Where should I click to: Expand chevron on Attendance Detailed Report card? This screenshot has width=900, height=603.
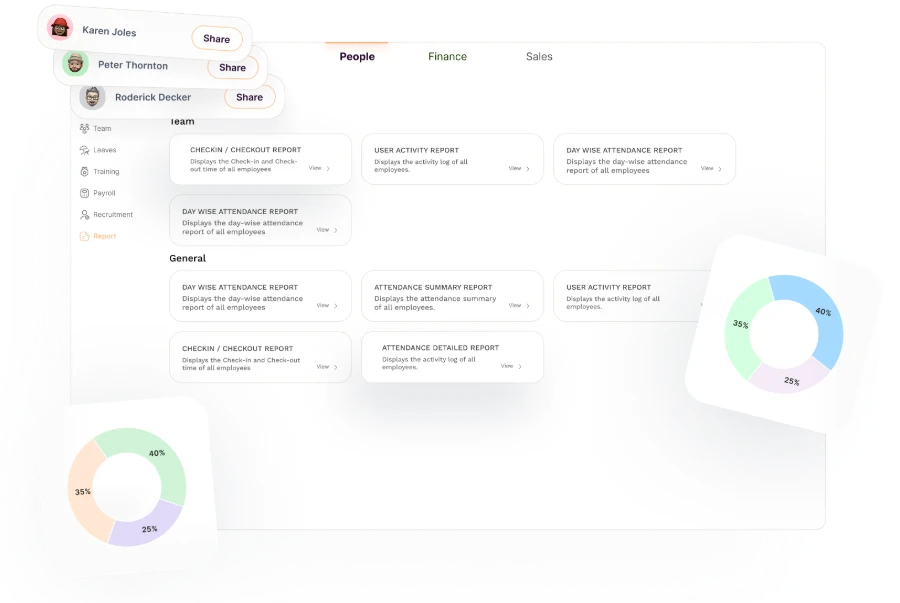[x=520, y=366]
